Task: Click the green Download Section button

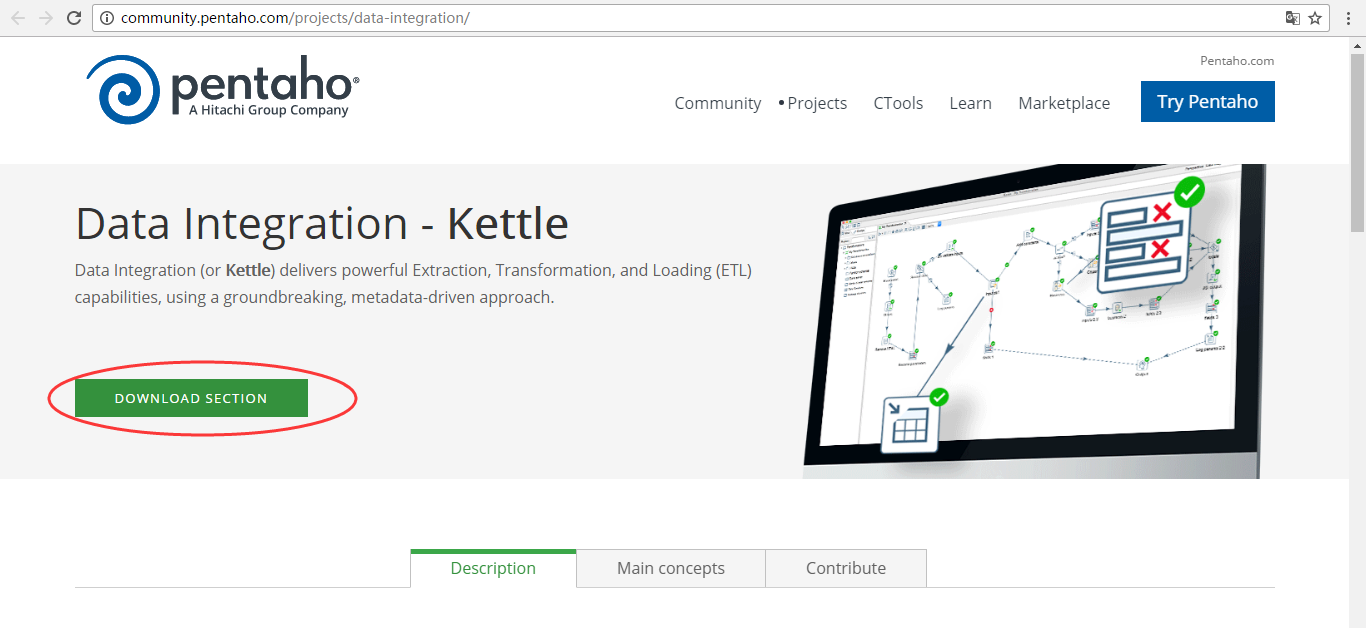Action: coord(191,398)
